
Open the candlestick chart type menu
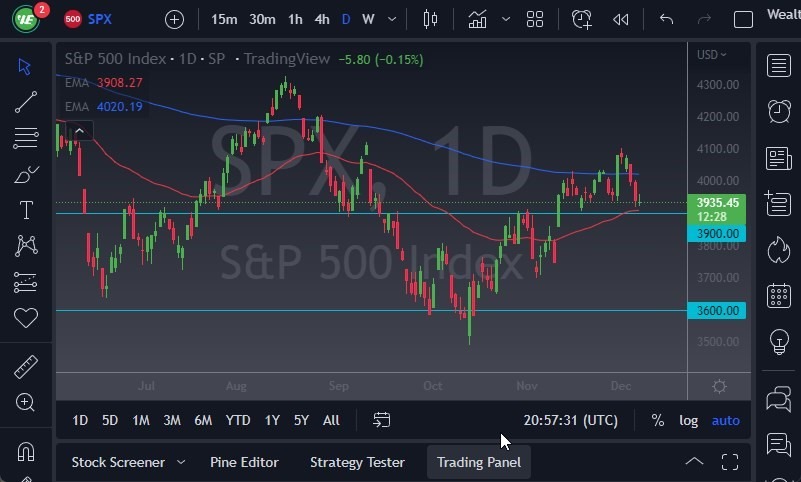[x=430, y=19]
